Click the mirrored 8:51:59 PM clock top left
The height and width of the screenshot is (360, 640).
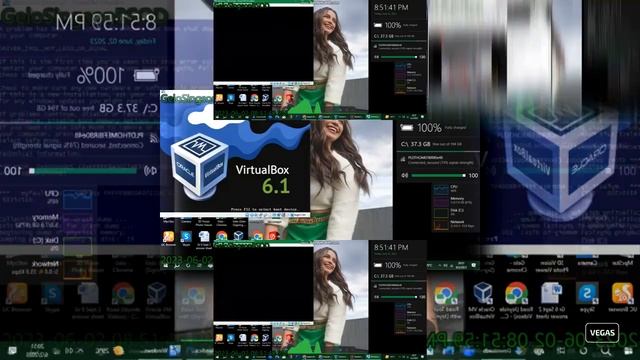pos(106,22)
